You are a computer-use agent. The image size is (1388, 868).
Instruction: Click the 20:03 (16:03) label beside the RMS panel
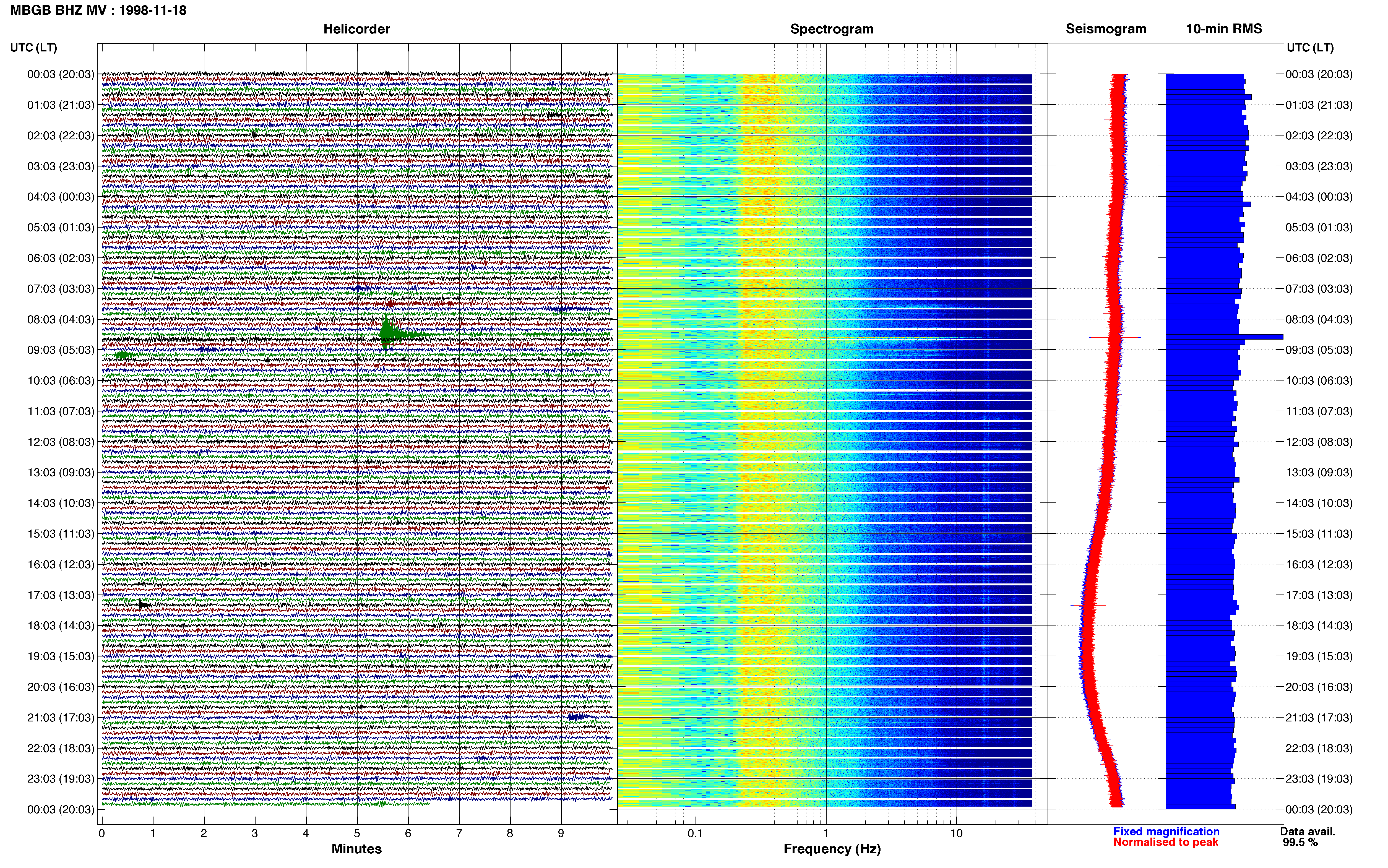(x=1319, y=687)
